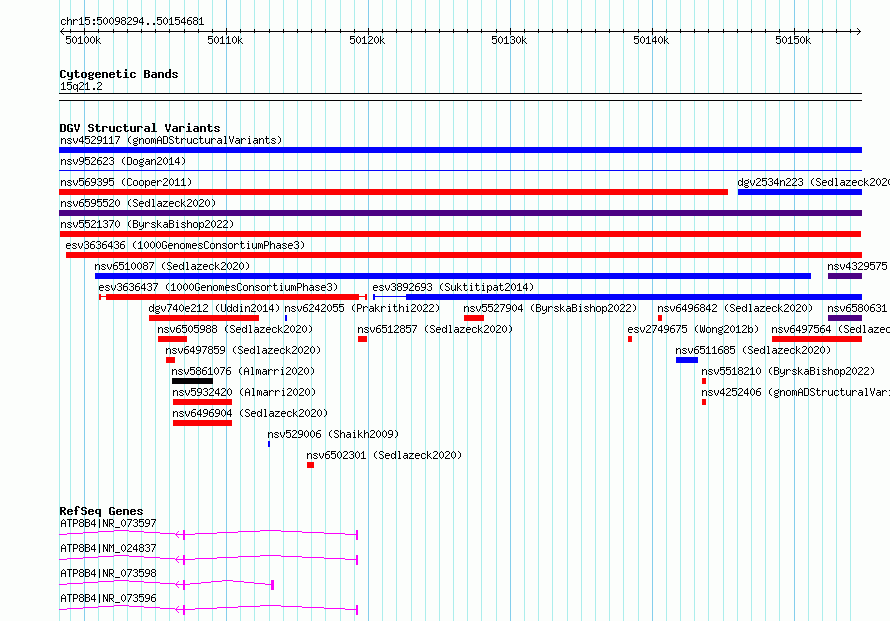Click the esv2749675 (Wong2012b) label
The height and width of the screenshot is (621, 890).
coord(693,329)
